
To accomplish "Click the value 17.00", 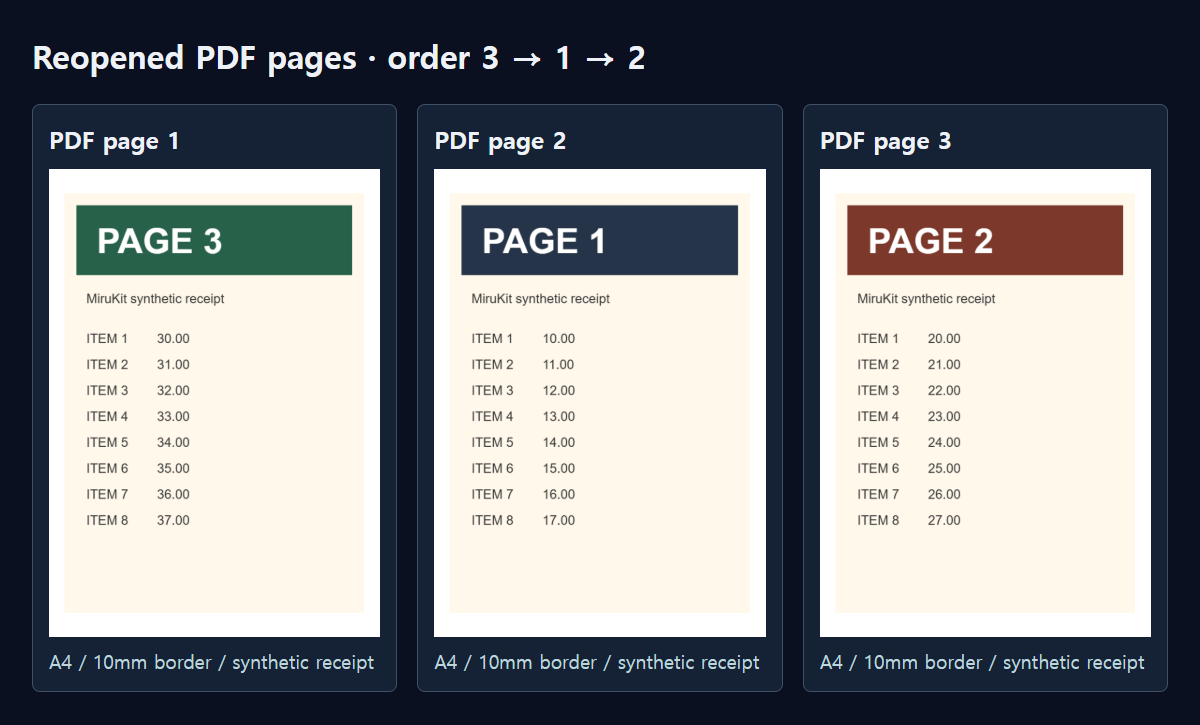I will click(x=559, y=521).
